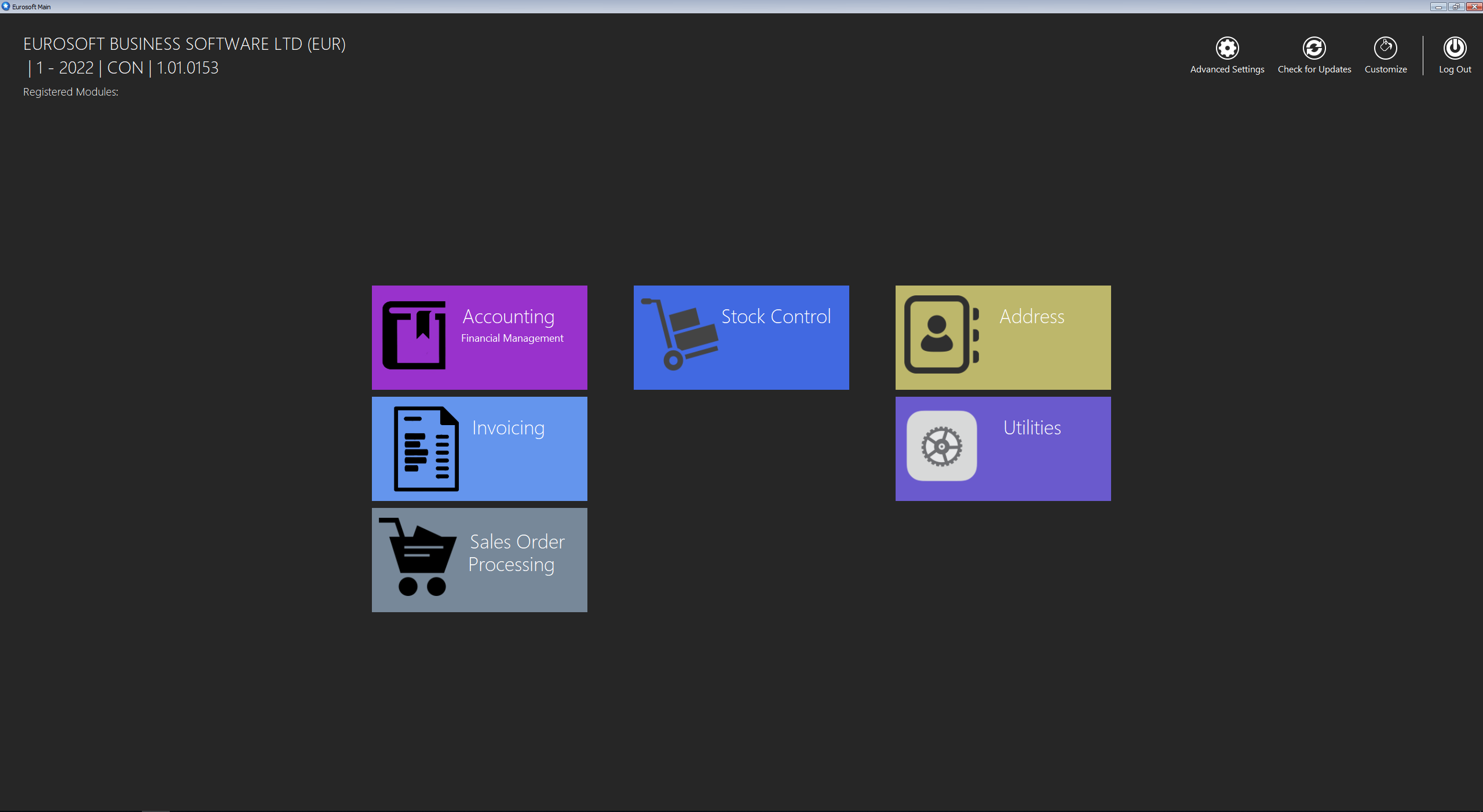This screenshot has width=1483, height=812.
Task: Restore down the Eurosoft Main window
Action: pyautogui.click(x=1456, y=6)
